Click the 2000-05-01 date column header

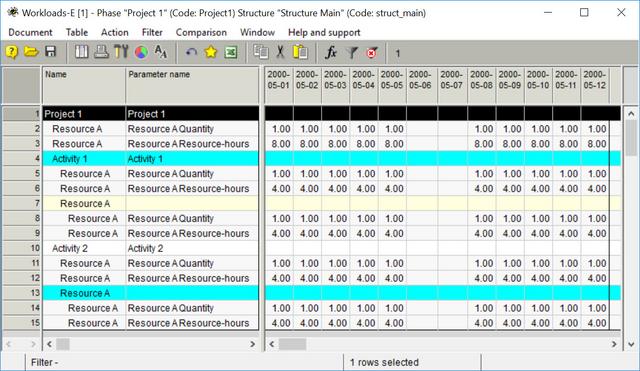pos(279,85)
